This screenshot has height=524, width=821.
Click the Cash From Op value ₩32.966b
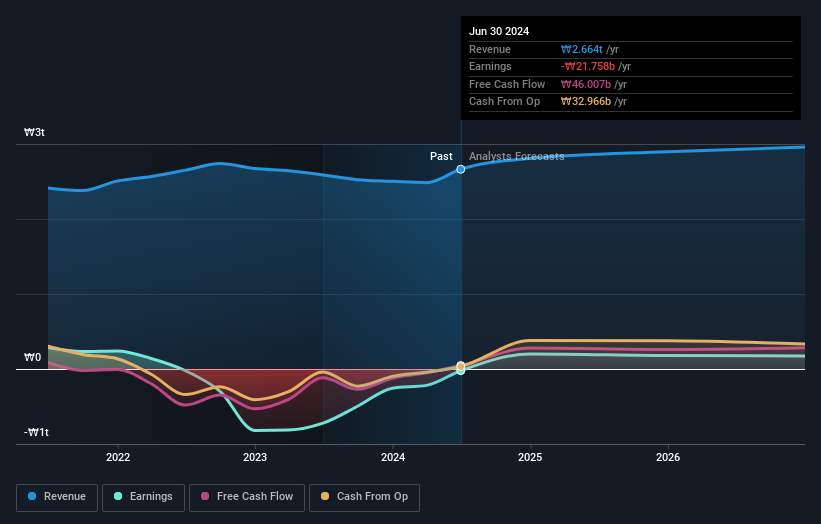pyautogui.click(x=586, y=102)
